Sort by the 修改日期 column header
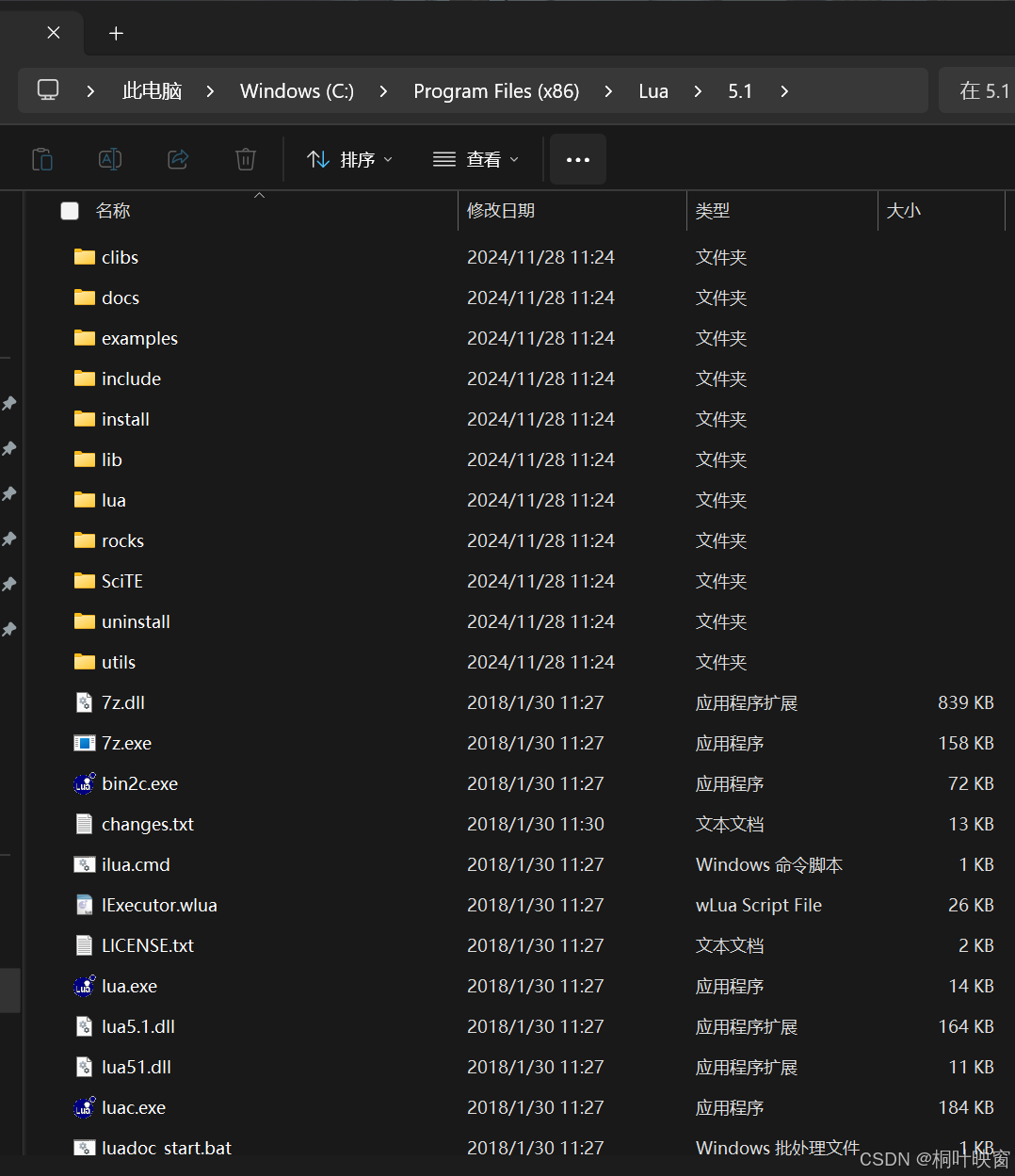This screenshot has width=1015, height=1176. (501, 211)
